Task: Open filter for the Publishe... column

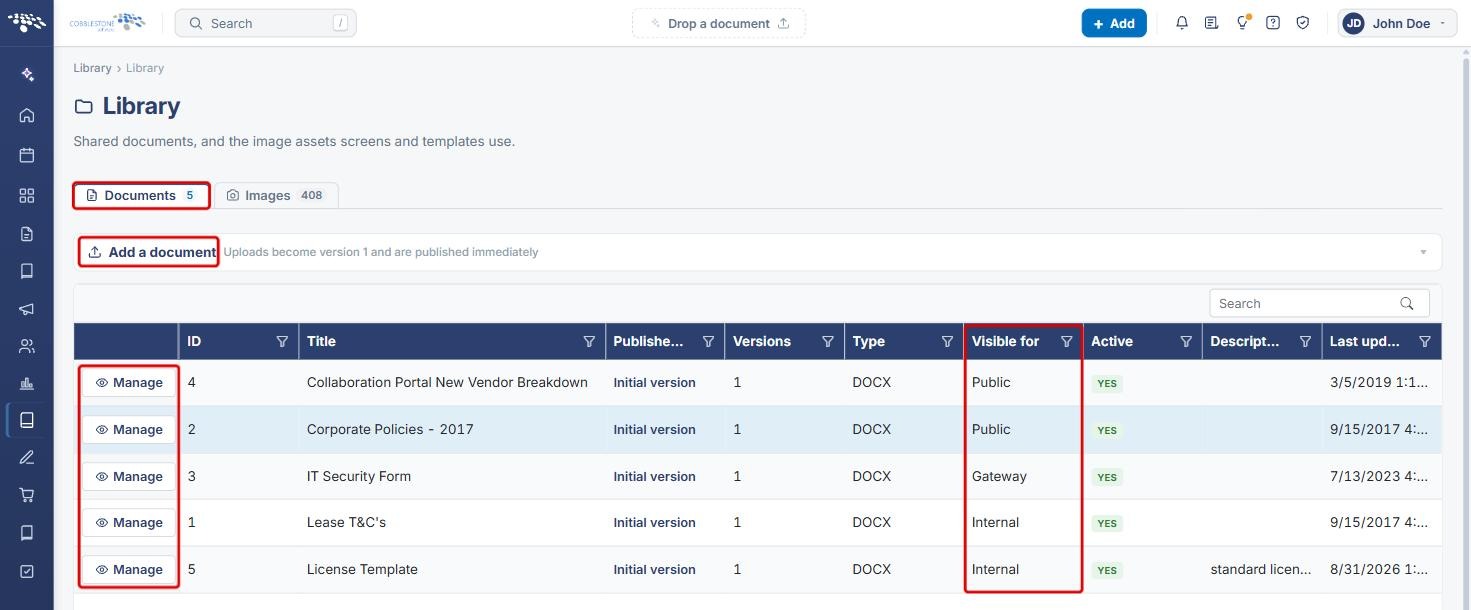Action: point(708,342)
